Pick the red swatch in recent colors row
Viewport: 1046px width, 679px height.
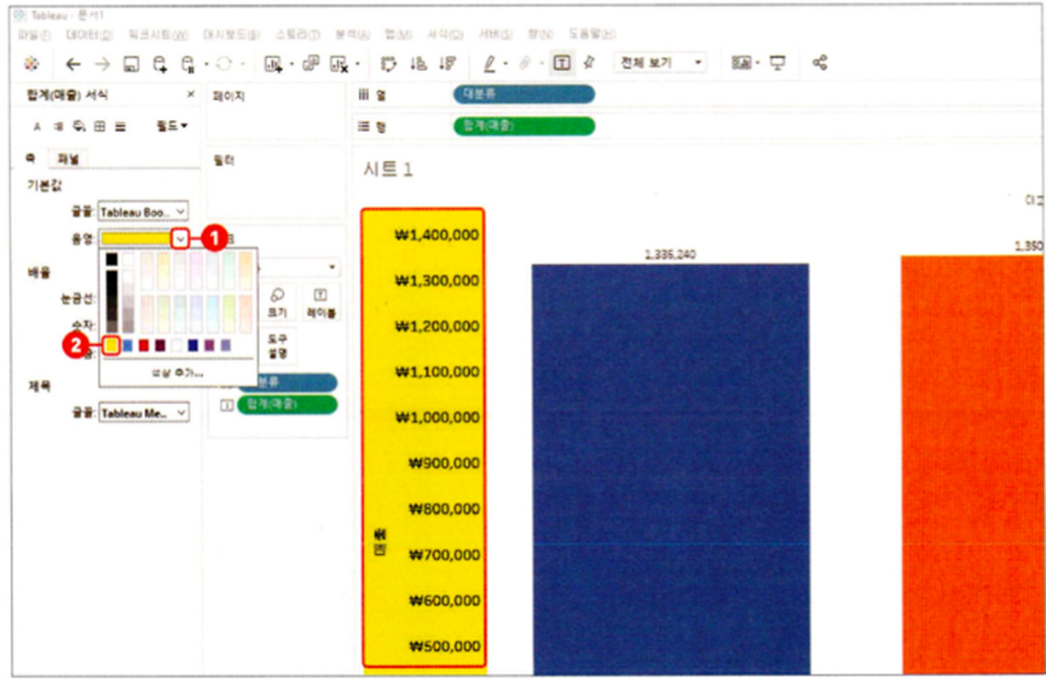143,345
